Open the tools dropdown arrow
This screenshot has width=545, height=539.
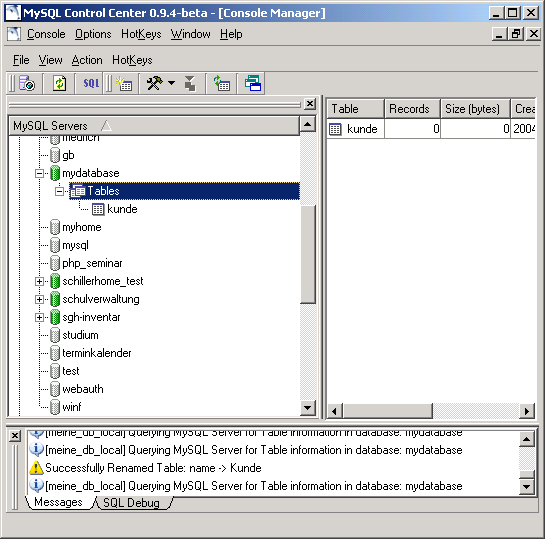tap(171, 83)
